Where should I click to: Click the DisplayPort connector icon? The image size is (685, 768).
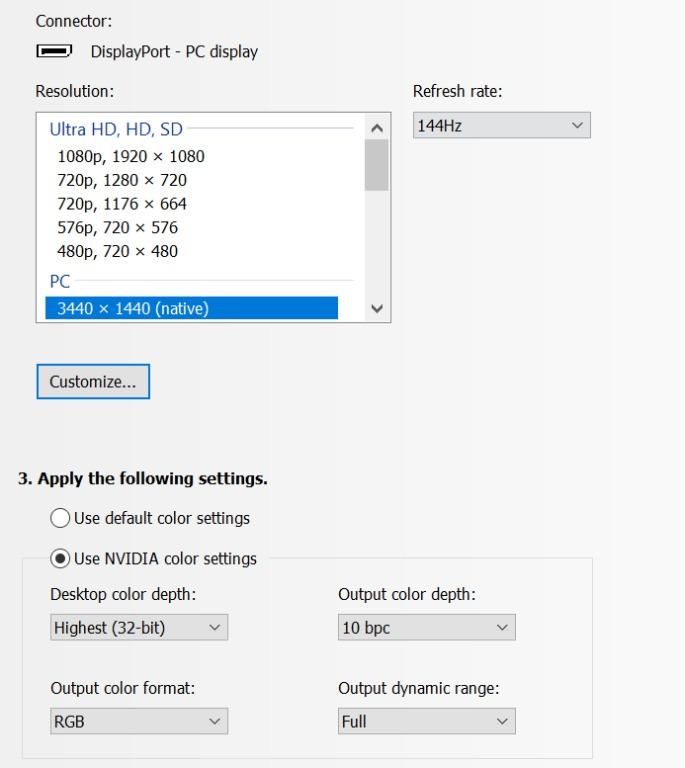(54, 50)
